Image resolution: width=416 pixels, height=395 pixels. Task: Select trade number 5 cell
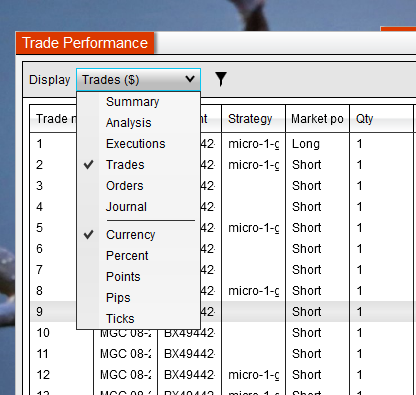pyautogui.click(x=39, y=228)
